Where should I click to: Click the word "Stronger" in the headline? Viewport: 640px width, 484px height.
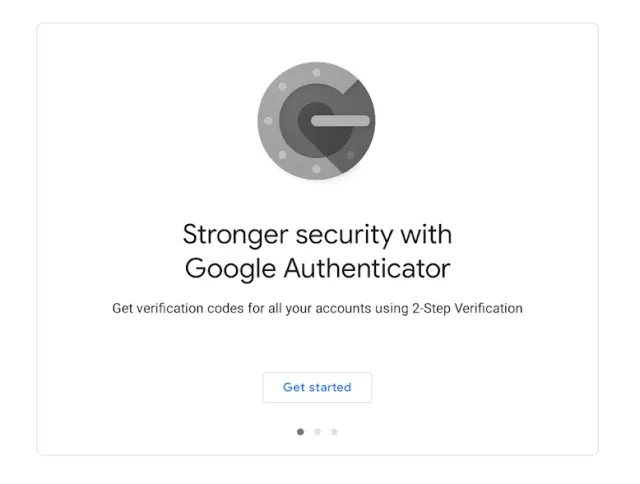click(x=226, y=234)
